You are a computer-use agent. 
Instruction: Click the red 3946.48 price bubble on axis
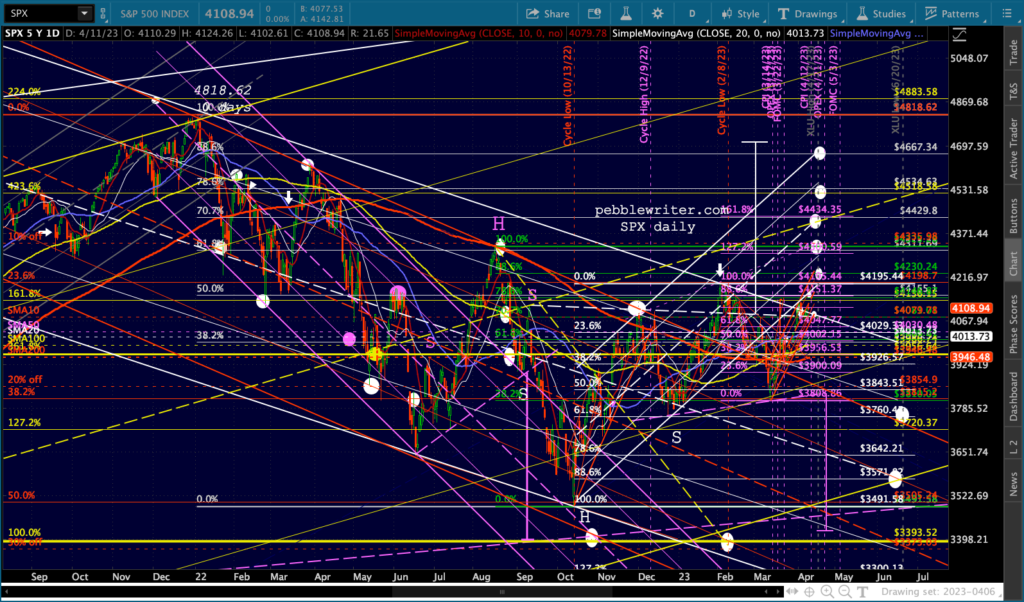[x=971, y=357]
